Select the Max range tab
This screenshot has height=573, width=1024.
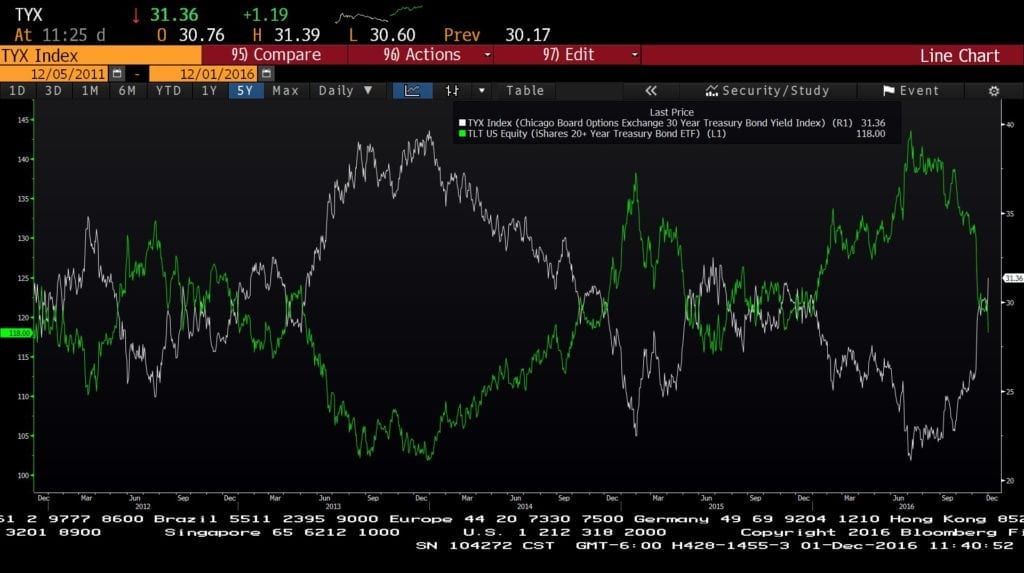pyautogui.click(x=285, y=91)
